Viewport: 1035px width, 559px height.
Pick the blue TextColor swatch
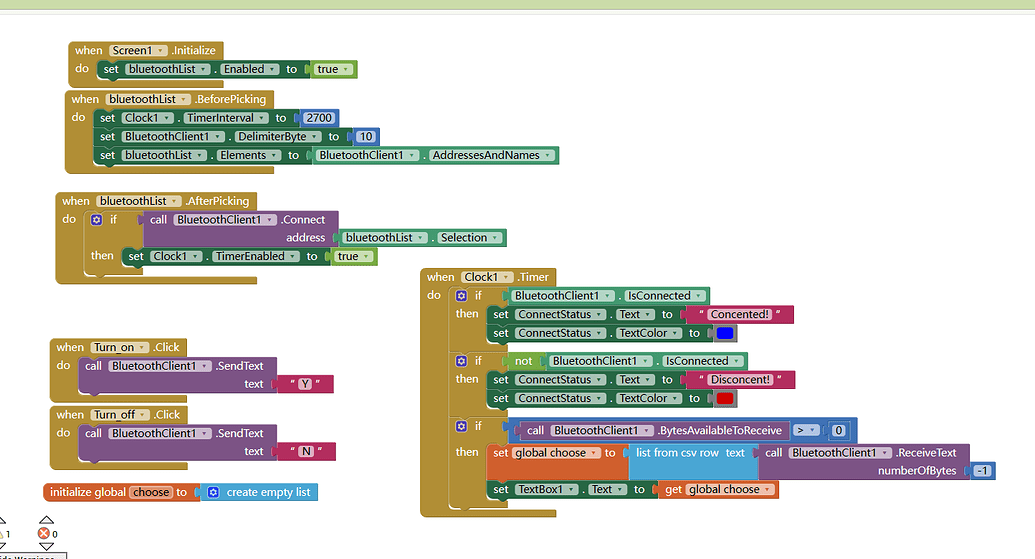pos(725,333)
